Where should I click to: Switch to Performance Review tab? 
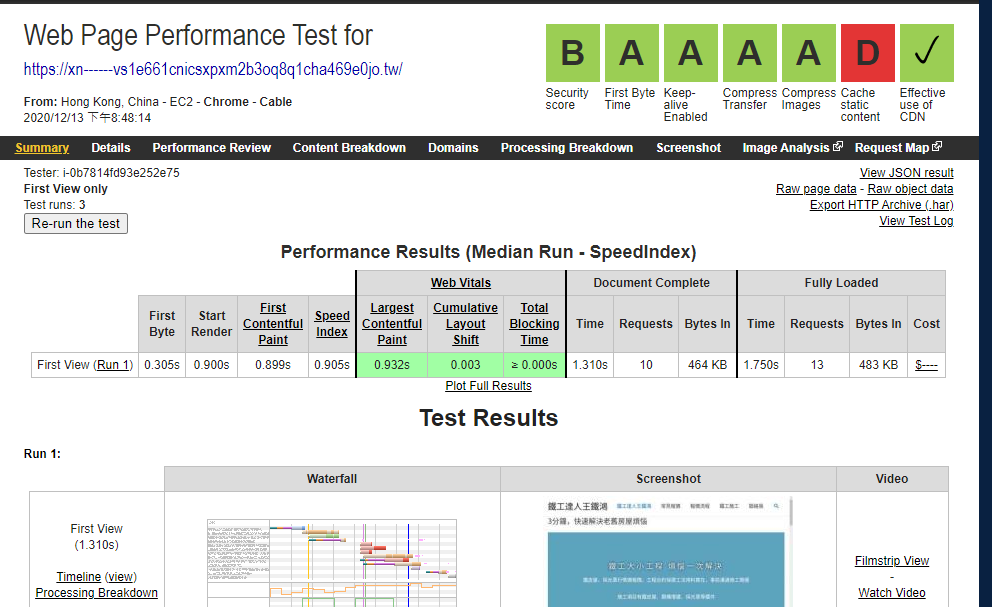211,148
